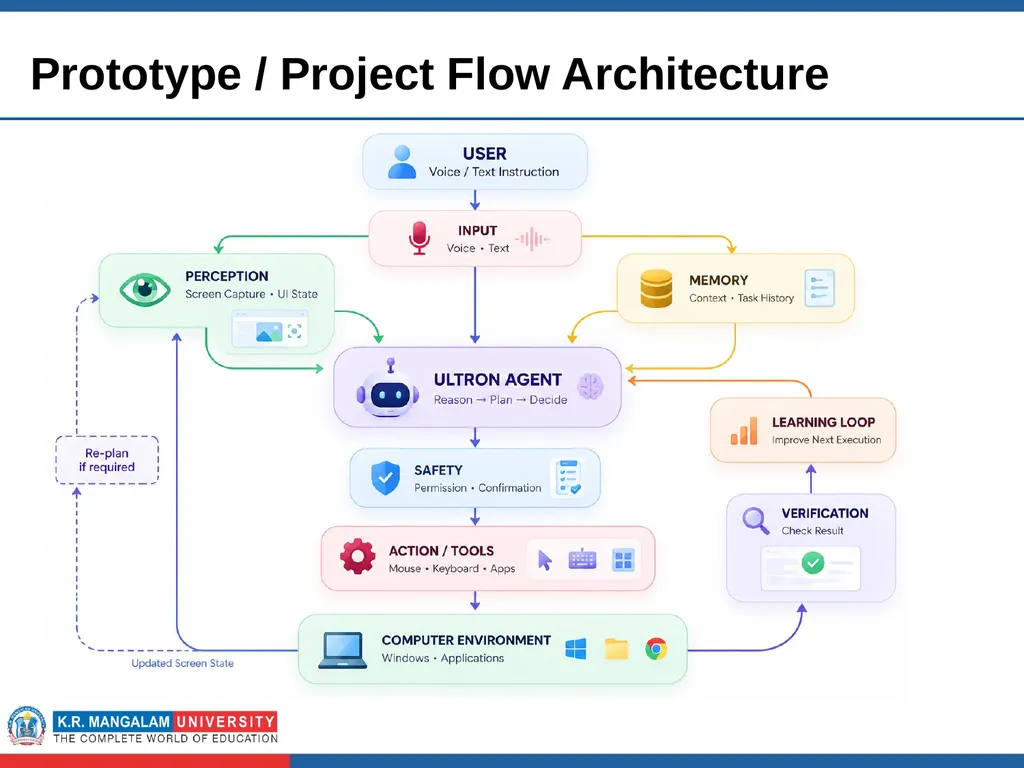The width and height of the screenshot is (1024, 768).
Task: Click the purple keyboard icon
Action: 583,559
